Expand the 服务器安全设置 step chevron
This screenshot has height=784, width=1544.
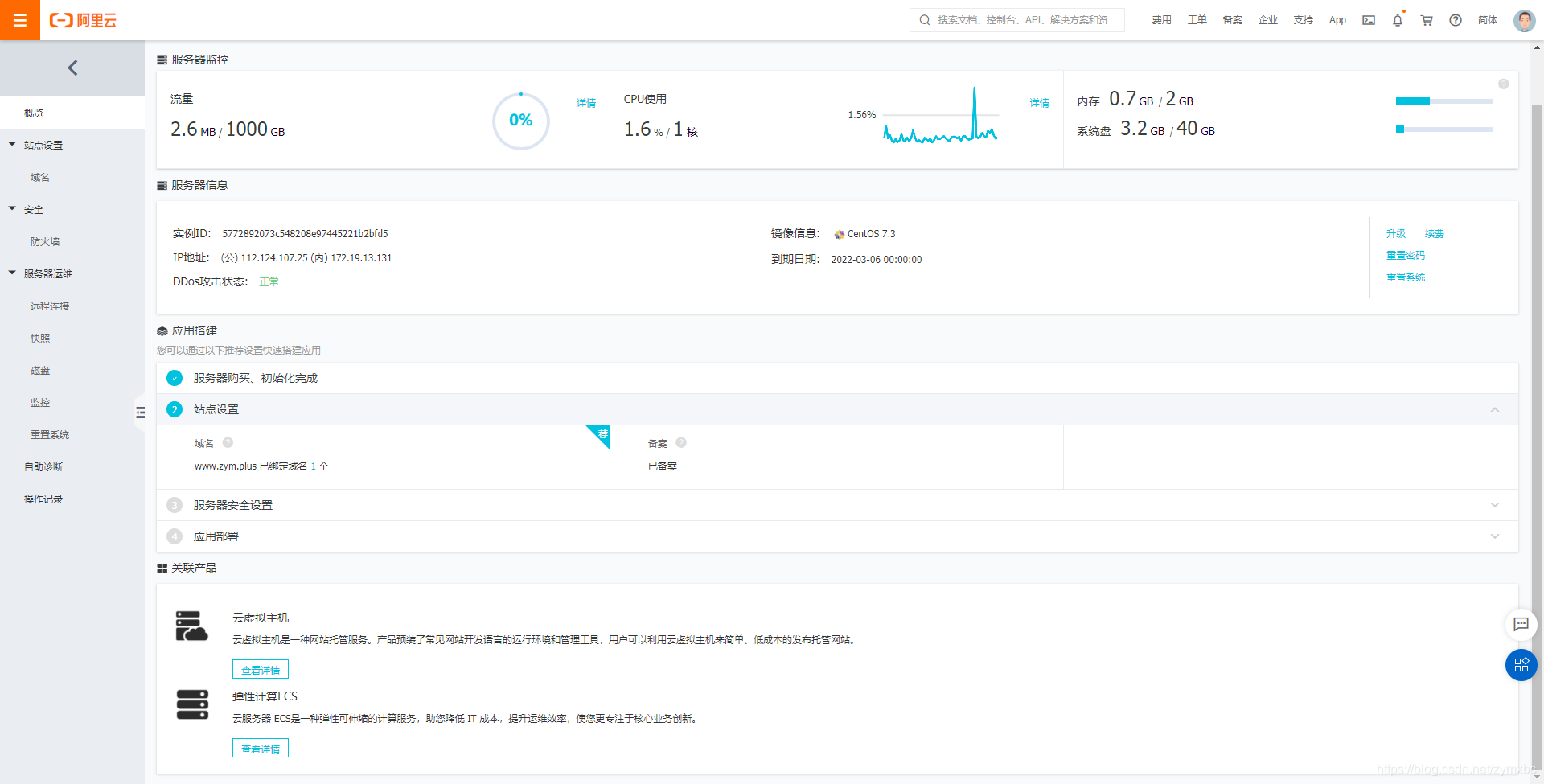(1495, 505)
